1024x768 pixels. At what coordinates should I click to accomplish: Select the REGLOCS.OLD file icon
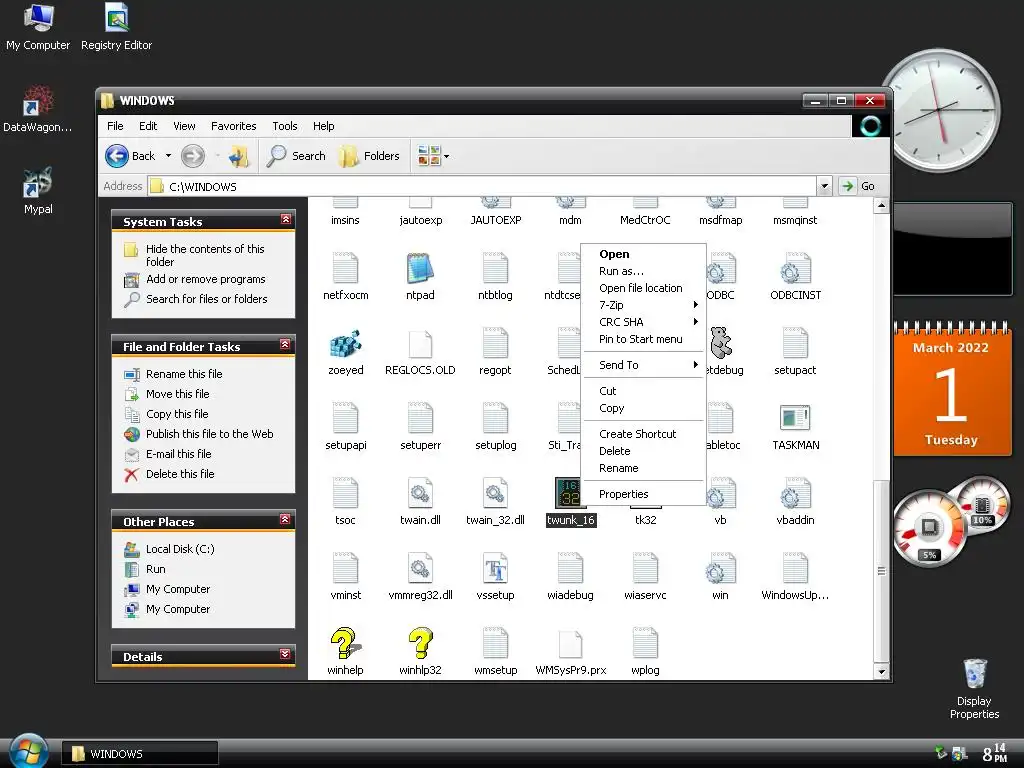[x=420, y=344]
